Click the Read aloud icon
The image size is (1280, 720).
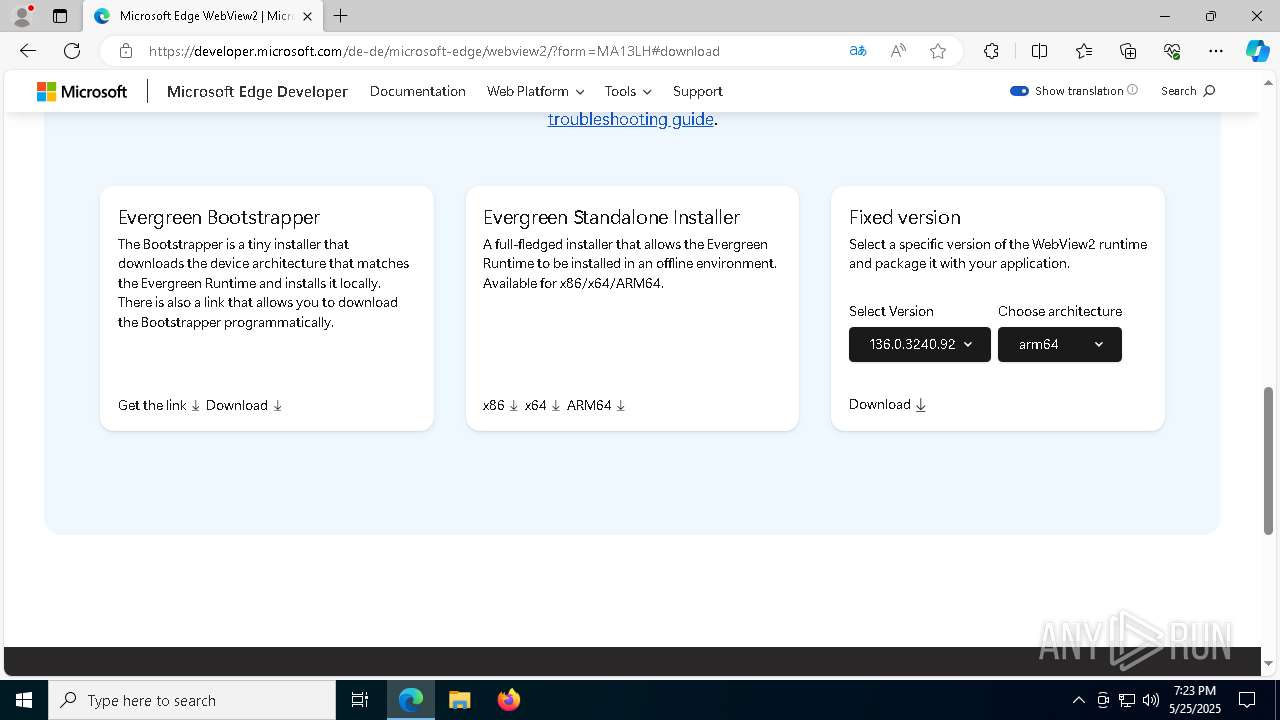point(898,51)
